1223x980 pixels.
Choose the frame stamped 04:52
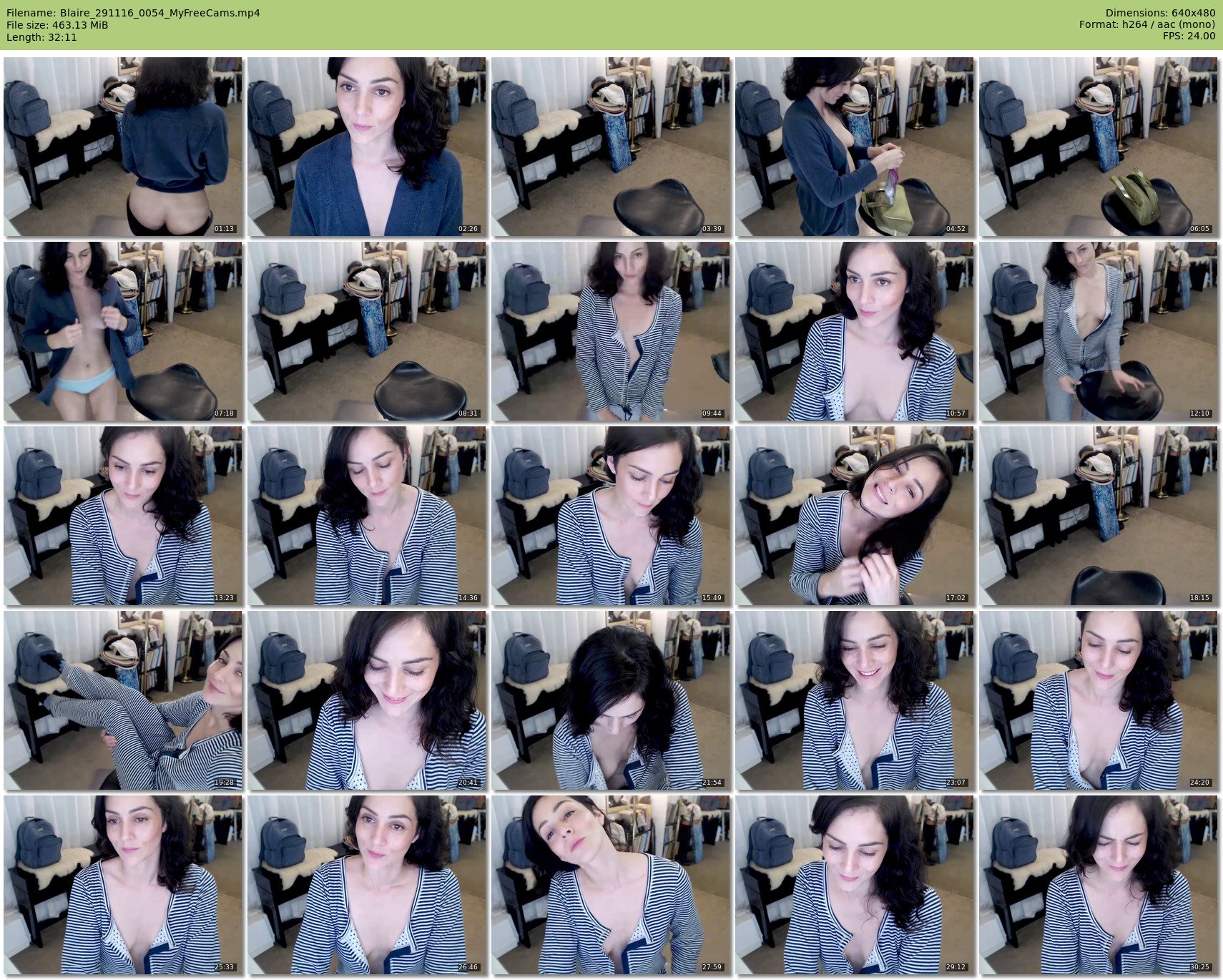coord(855,147)
